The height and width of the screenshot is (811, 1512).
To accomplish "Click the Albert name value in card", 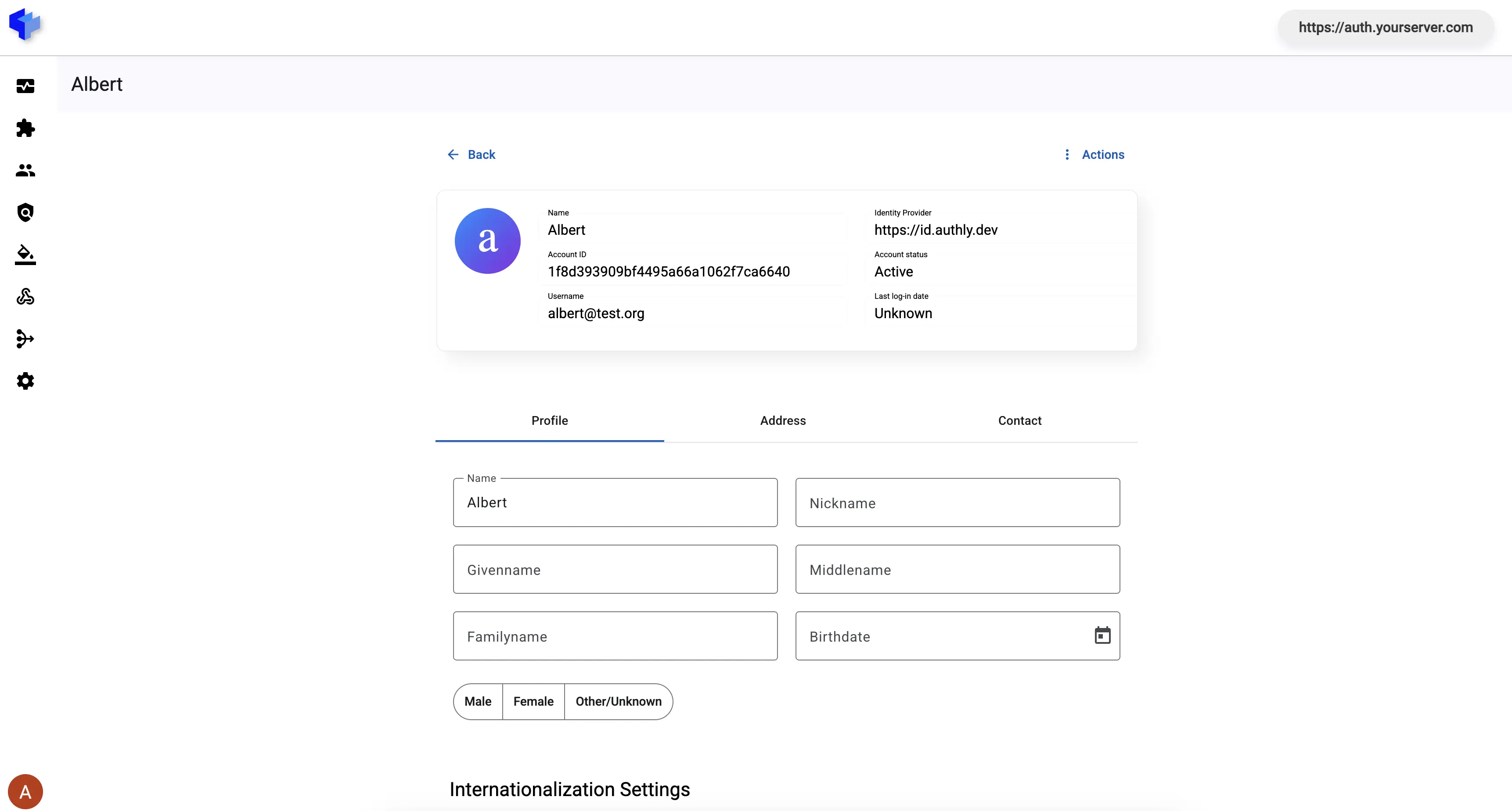I will click(566, 230).
